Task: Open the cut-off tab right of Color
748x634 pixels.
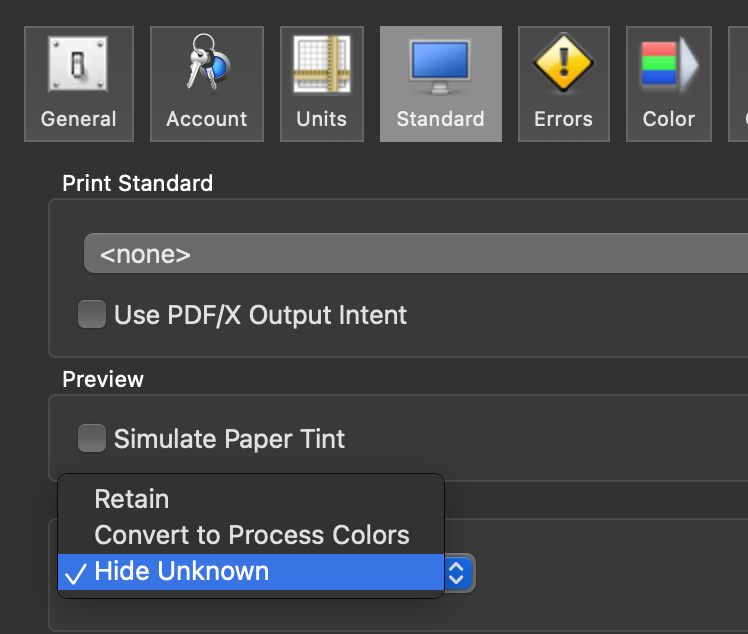Action: pyautogui.click(x=738, y=84)
